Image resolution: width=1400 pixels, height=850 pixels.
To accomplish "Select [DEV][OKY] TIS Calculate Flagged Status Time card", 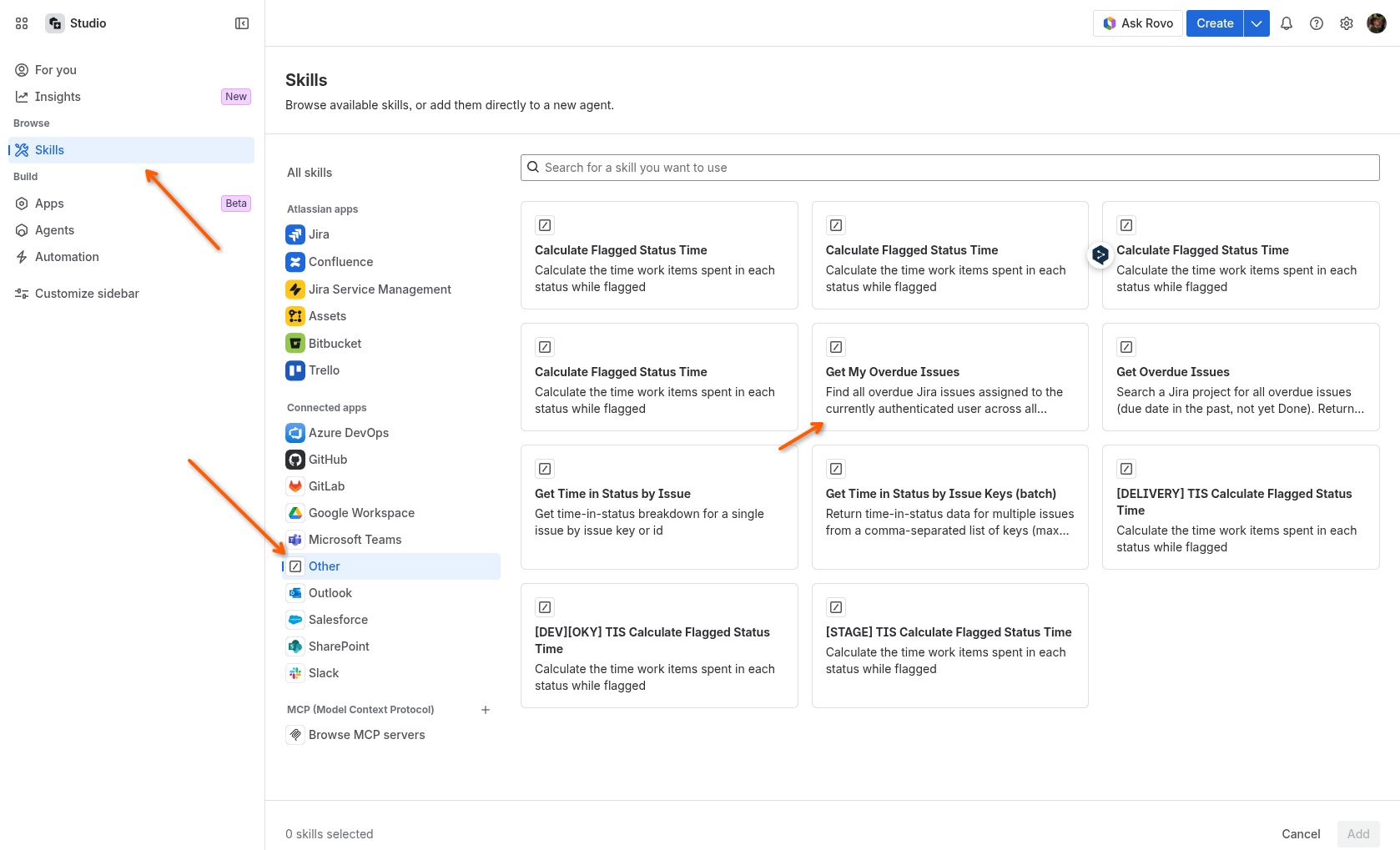I will [x=659, y=646].
